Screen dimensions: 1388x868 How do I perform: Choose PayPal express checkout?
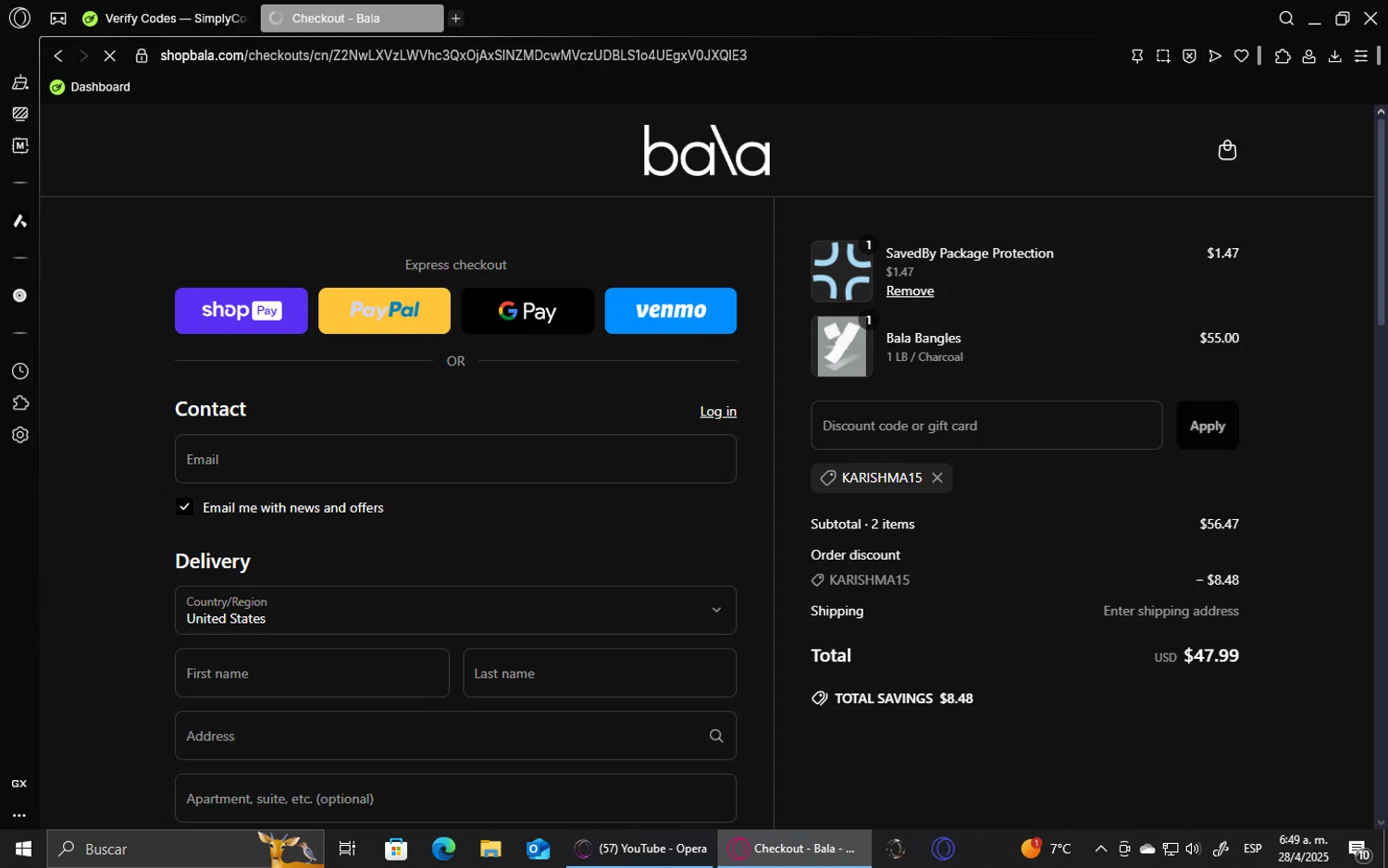(385, 311)
